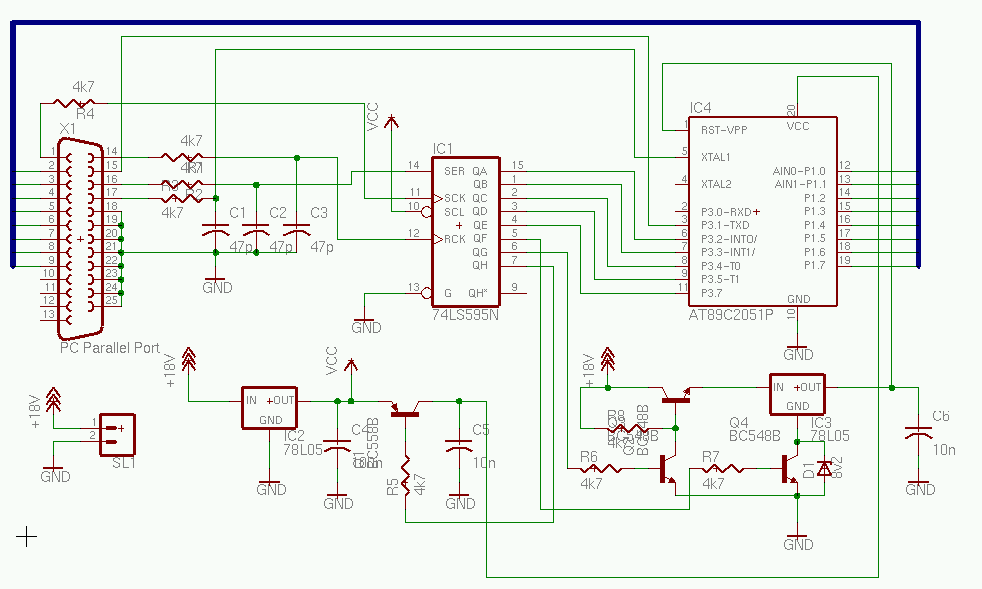Screen dimensions: 982x589
Task: Select the PC Parallel Port connector X1
Action: 80,240
